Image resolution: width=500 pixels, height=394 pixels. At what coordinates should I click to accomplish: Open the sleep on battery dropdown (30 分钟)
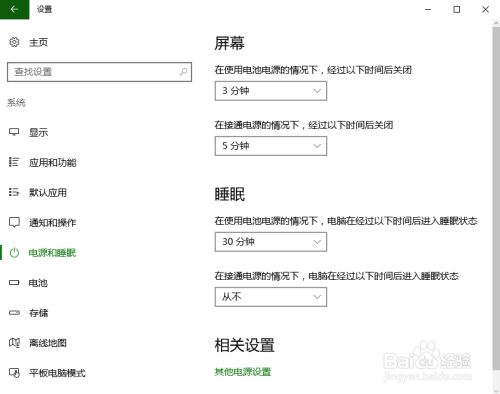pos(271,242)
